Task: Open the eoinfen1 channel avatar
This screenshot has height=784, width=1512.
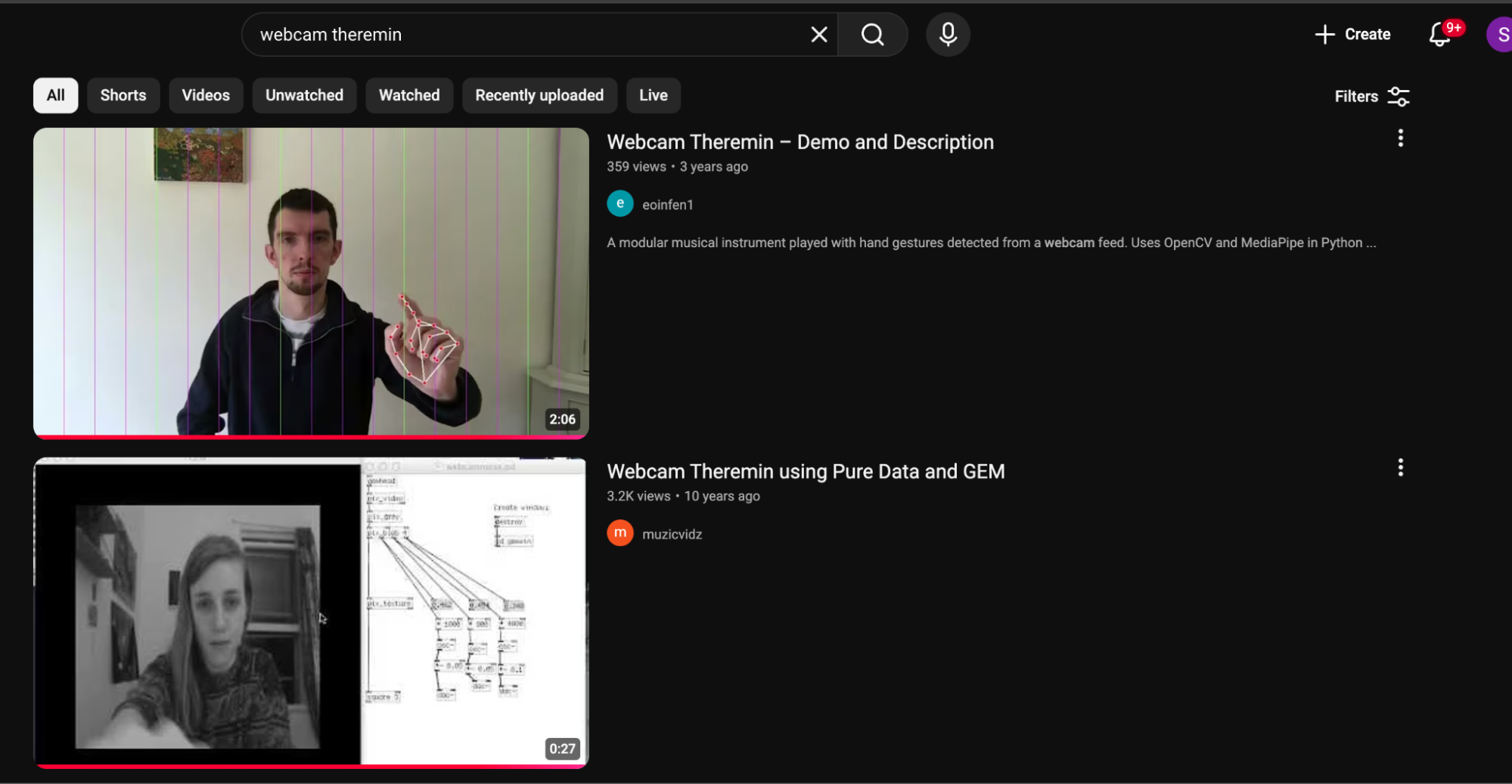Action: point(619,203)
